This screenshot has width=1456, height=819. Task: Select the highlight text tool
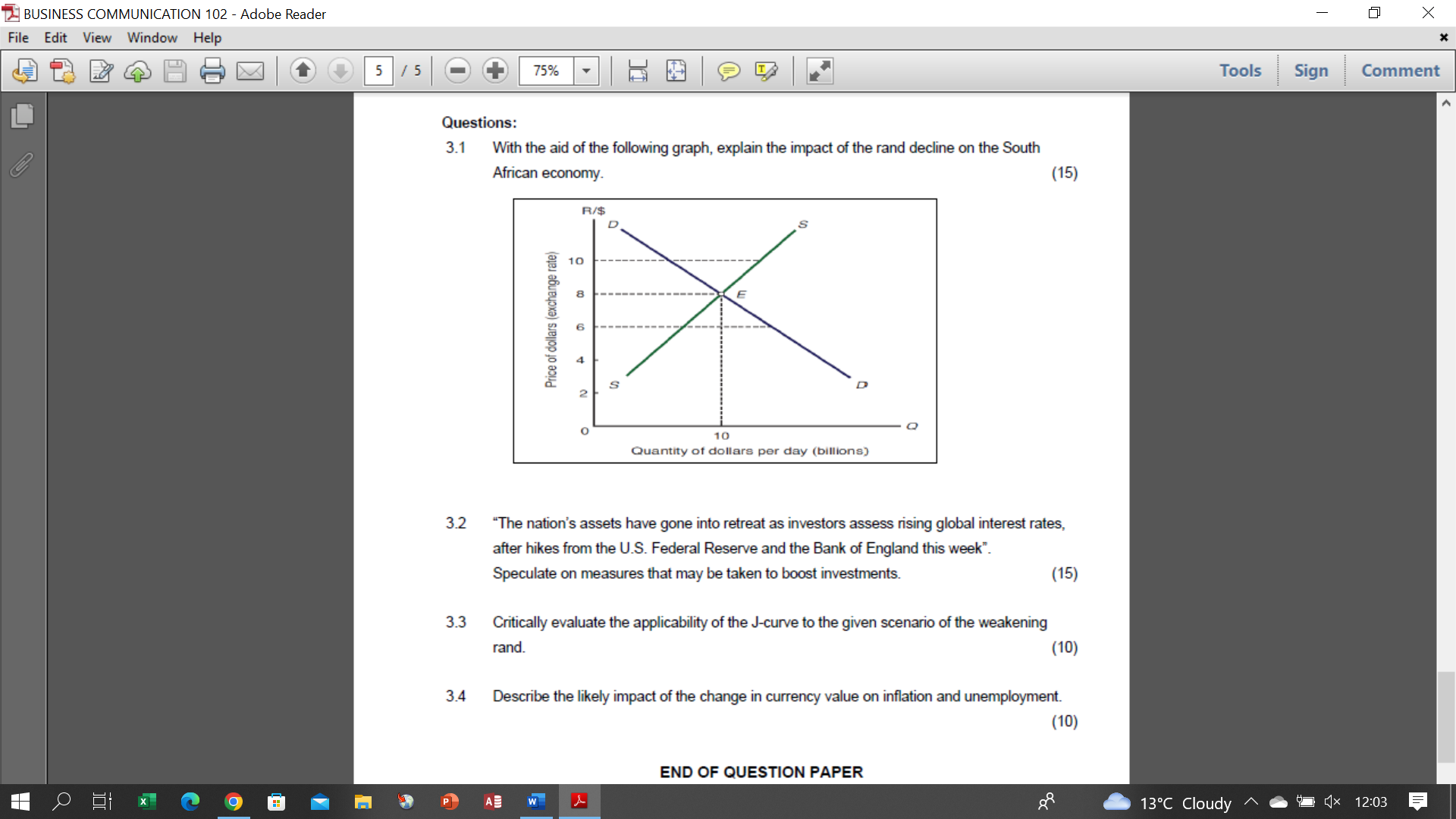766,71
